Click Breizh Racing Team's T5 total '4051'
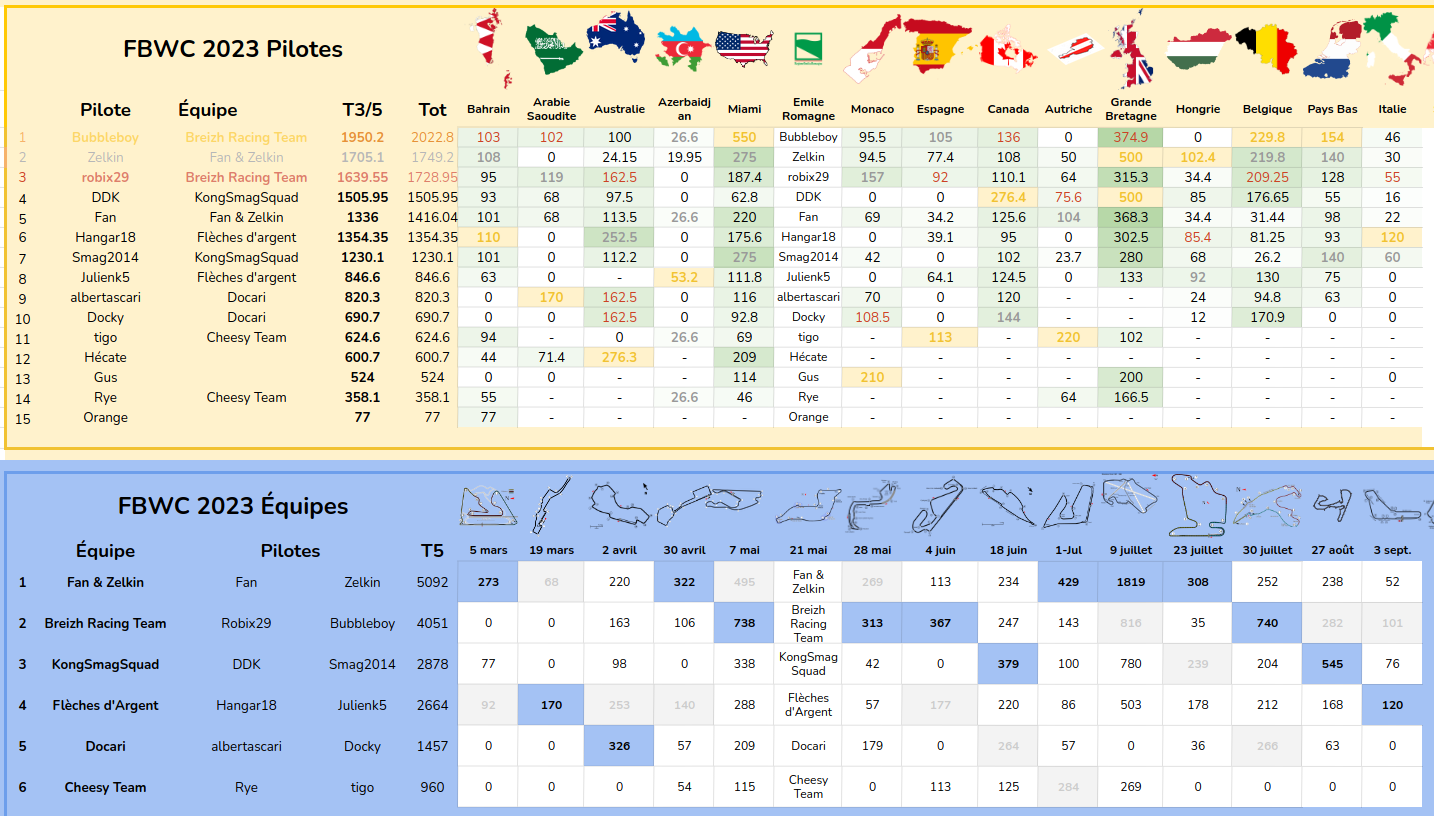This screenshot has width=1434, height=816. tap(433, 623)
